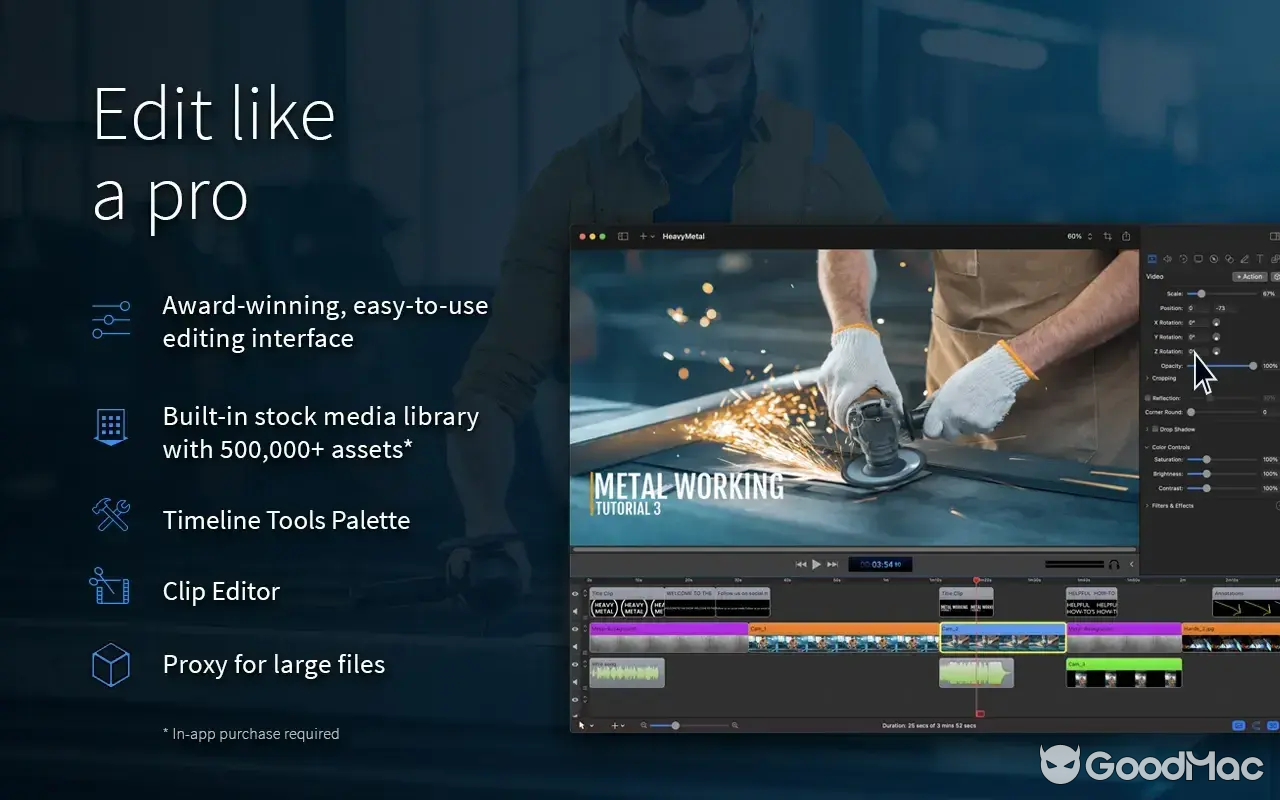Enable the Reflection checkbox
The image size is (1280, 800).
(1148, 397)
